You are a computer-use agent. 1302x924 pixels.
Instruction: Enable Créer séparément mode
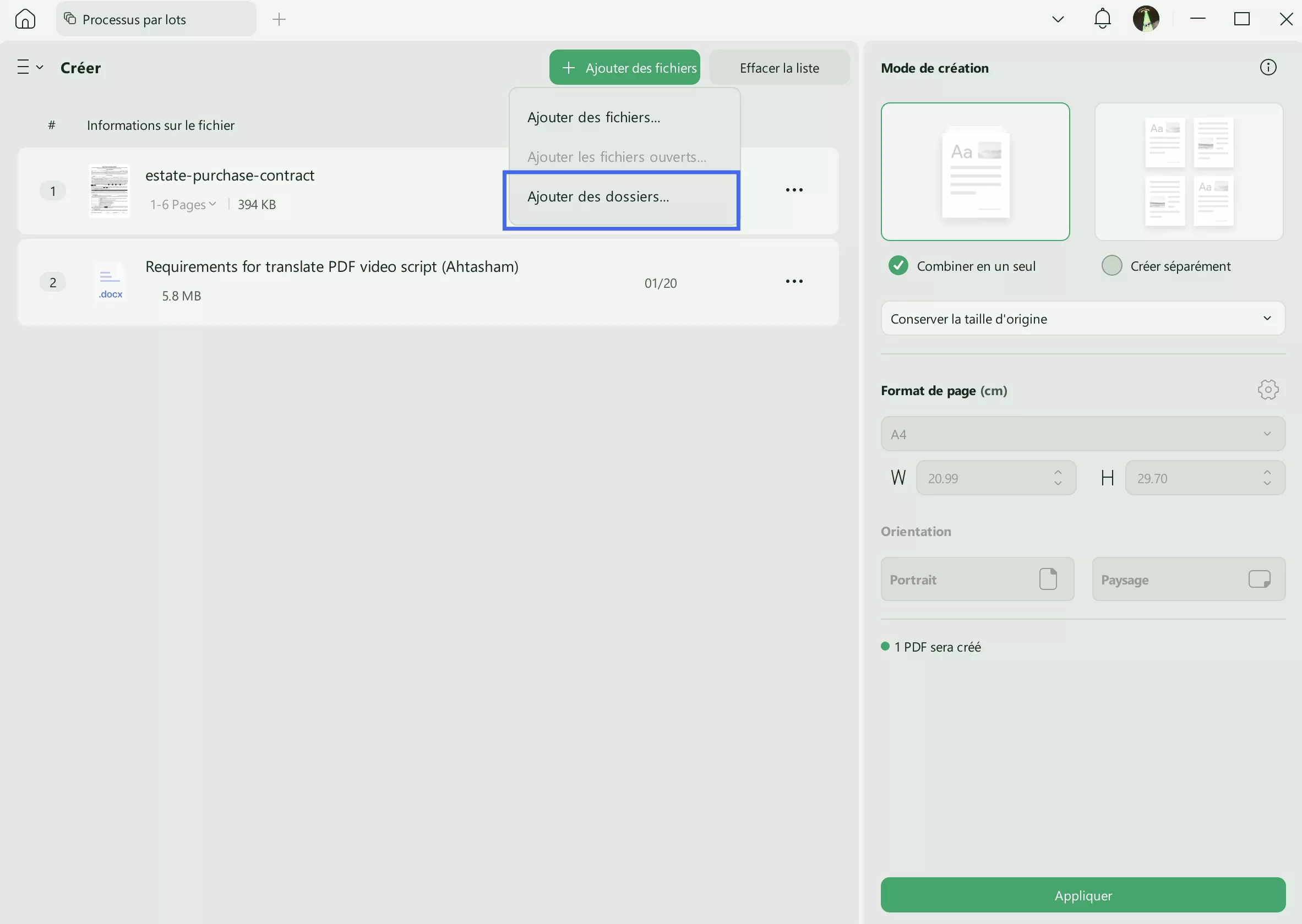1112,265
